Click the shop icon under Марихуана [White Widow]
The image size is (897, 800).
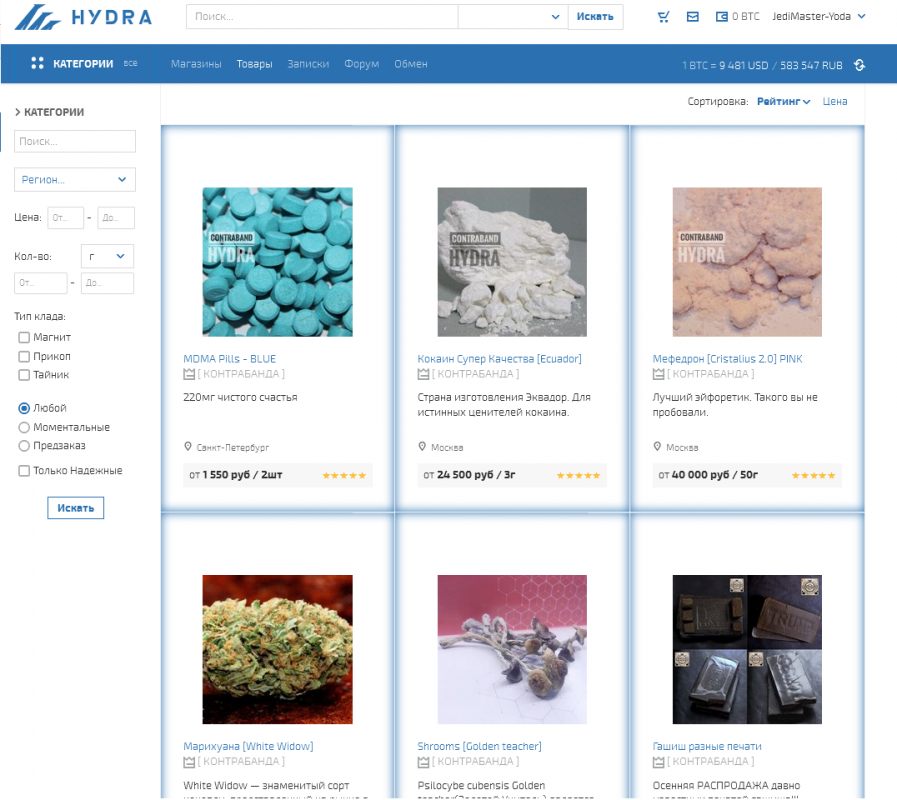pyautogui.click(x=189, y=762)
